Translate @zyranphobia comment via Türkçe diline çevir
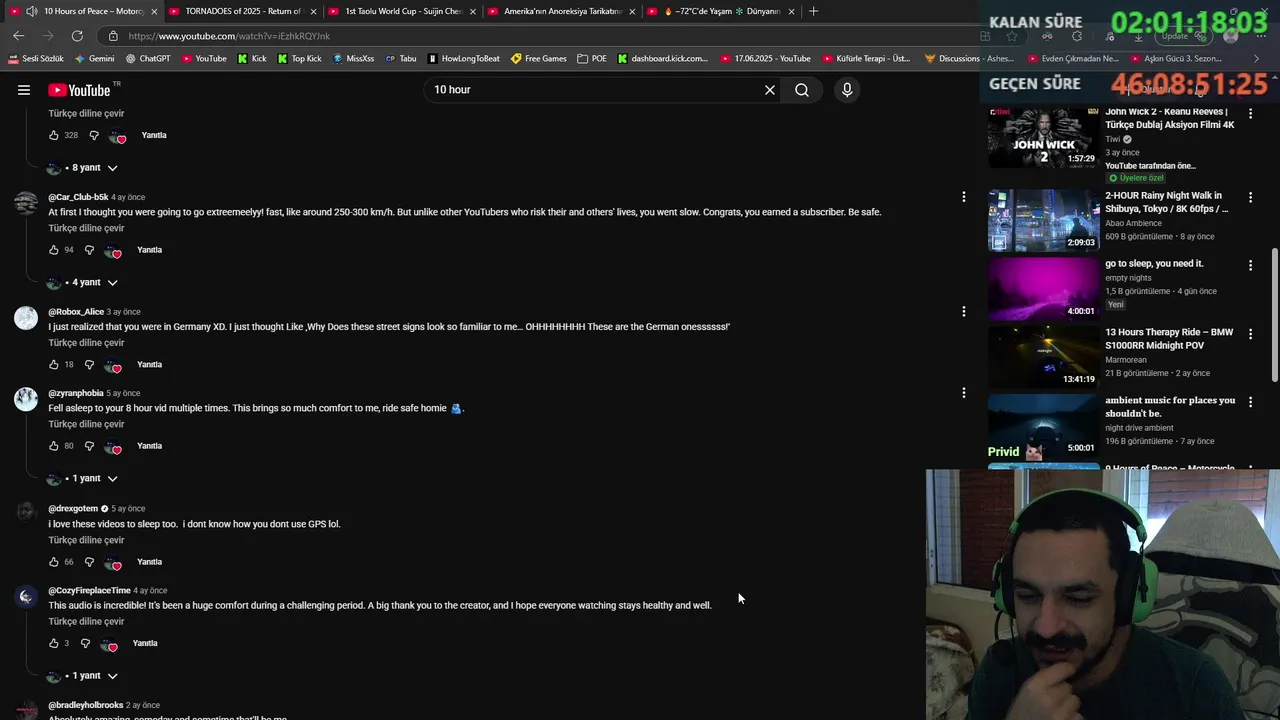Image resolution: width=1280 pixels, height=720 pixels. coord(86,425)
